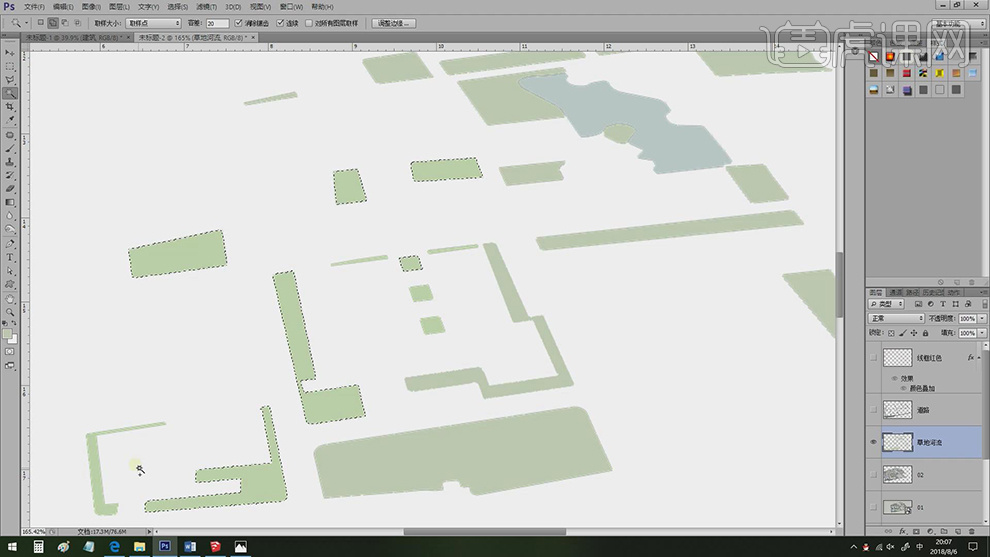
Task: Click the tolerance input field
Action: [x=217, y=23]
